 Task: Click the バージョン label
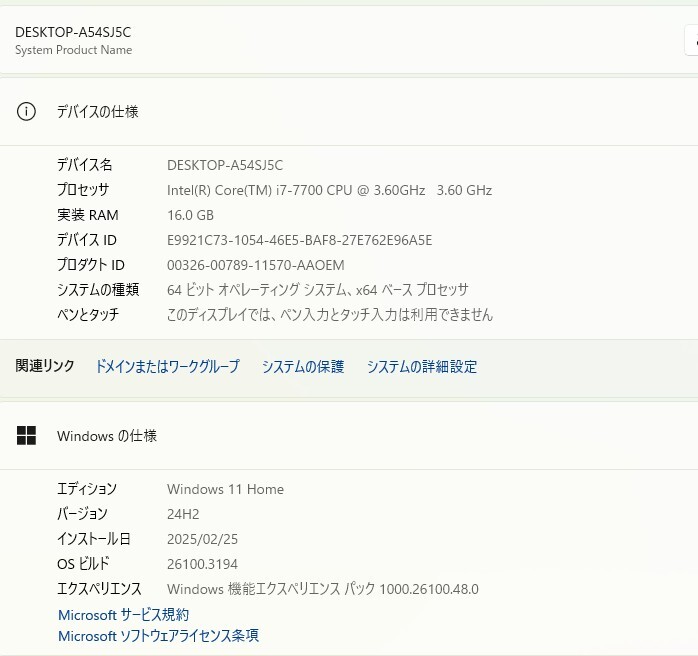pyautogui.click(x=82, y=514)
